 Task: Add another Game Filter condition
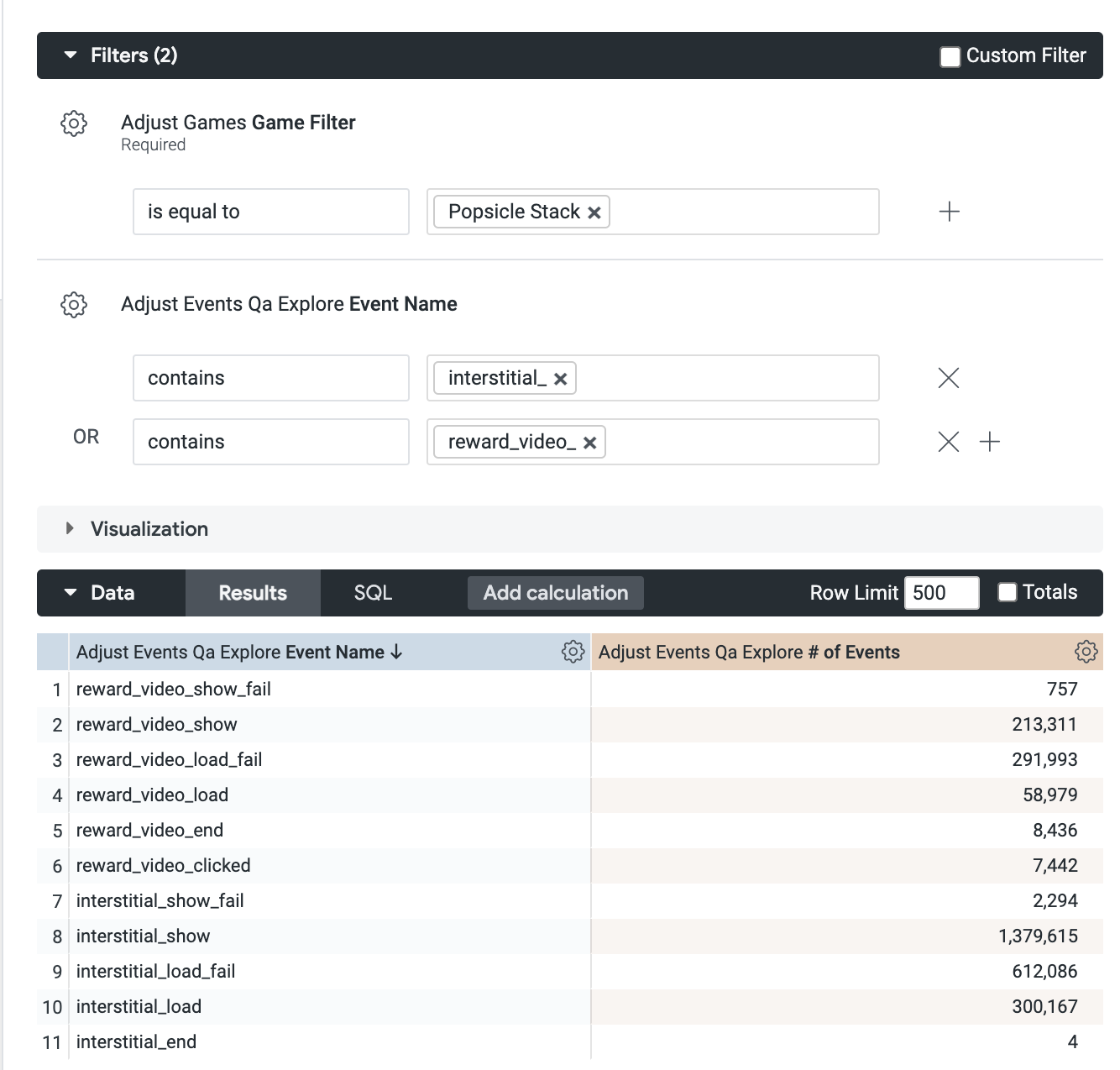click(x=949, y=212)
